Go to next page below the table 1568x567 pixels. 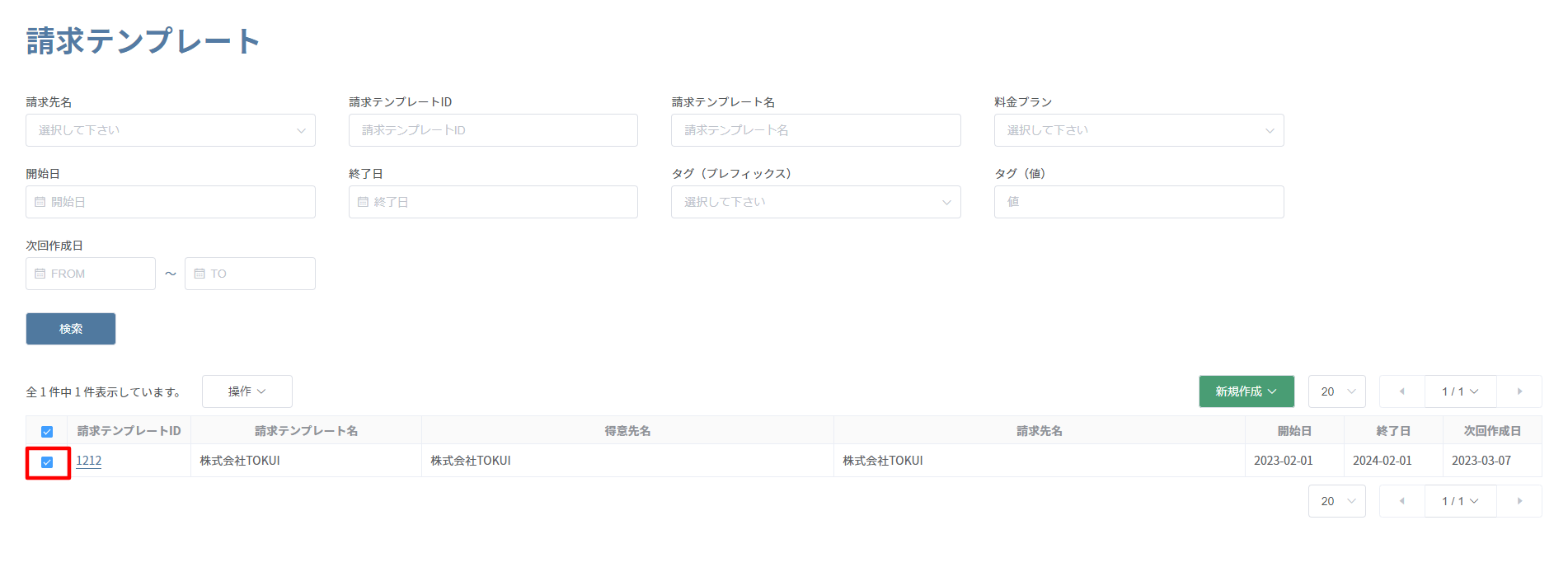[x=1519, y=501]
